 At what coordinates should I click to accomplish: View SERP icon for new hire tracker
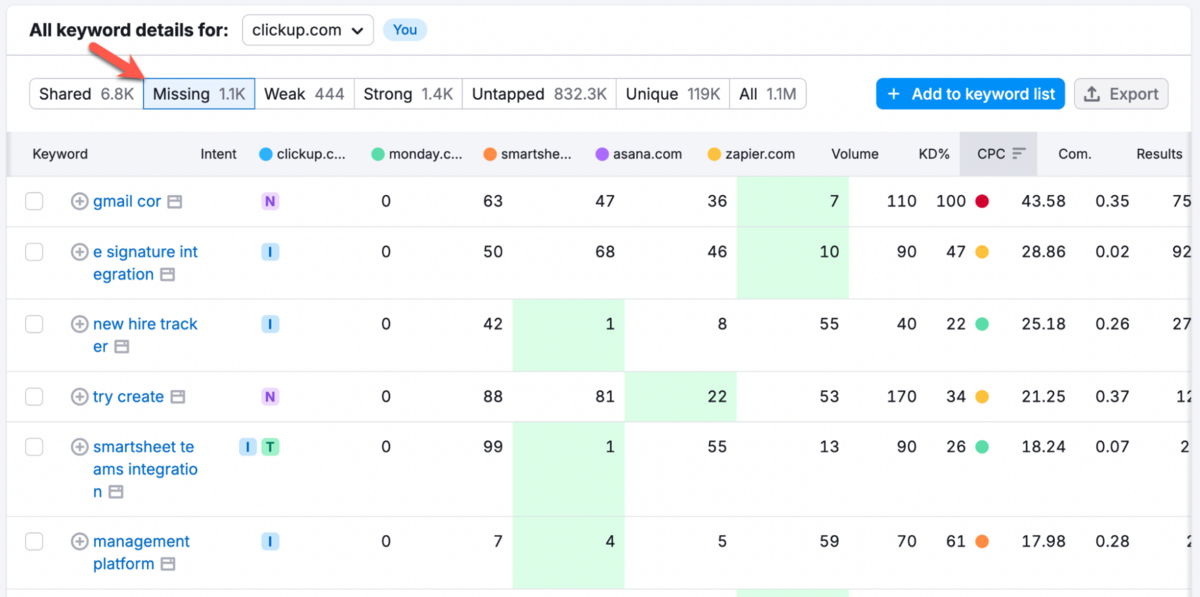121,347
